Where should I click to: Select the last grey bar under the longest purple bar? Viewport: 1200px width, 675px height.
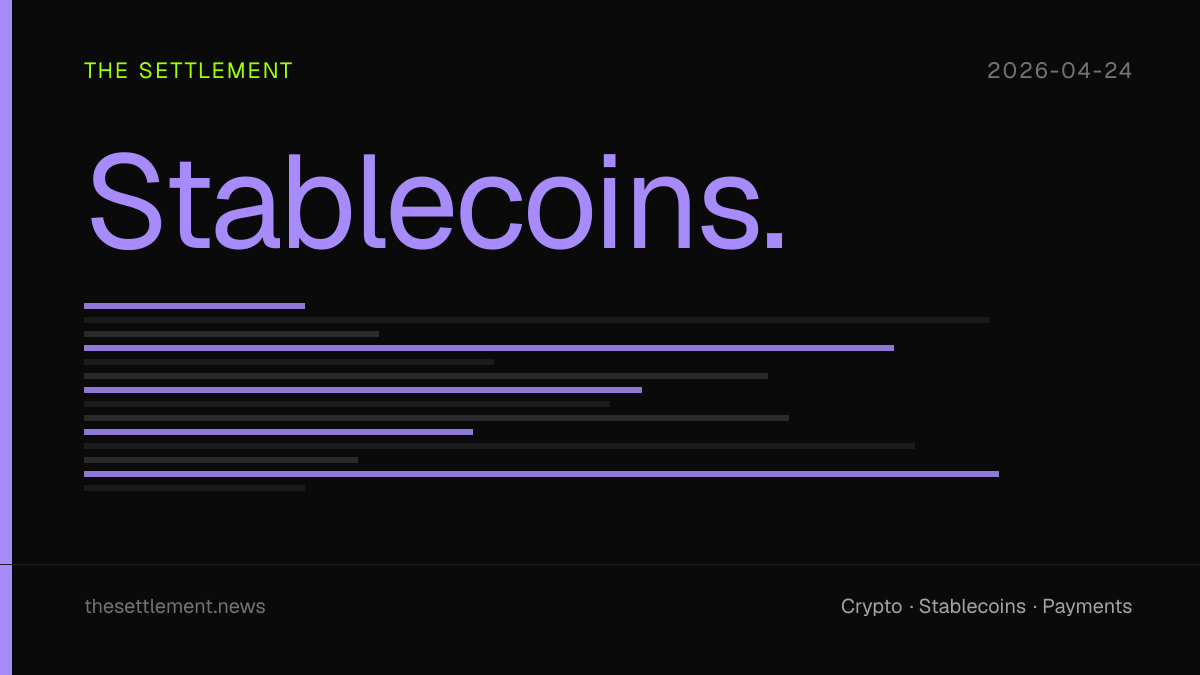pos(194,488)
